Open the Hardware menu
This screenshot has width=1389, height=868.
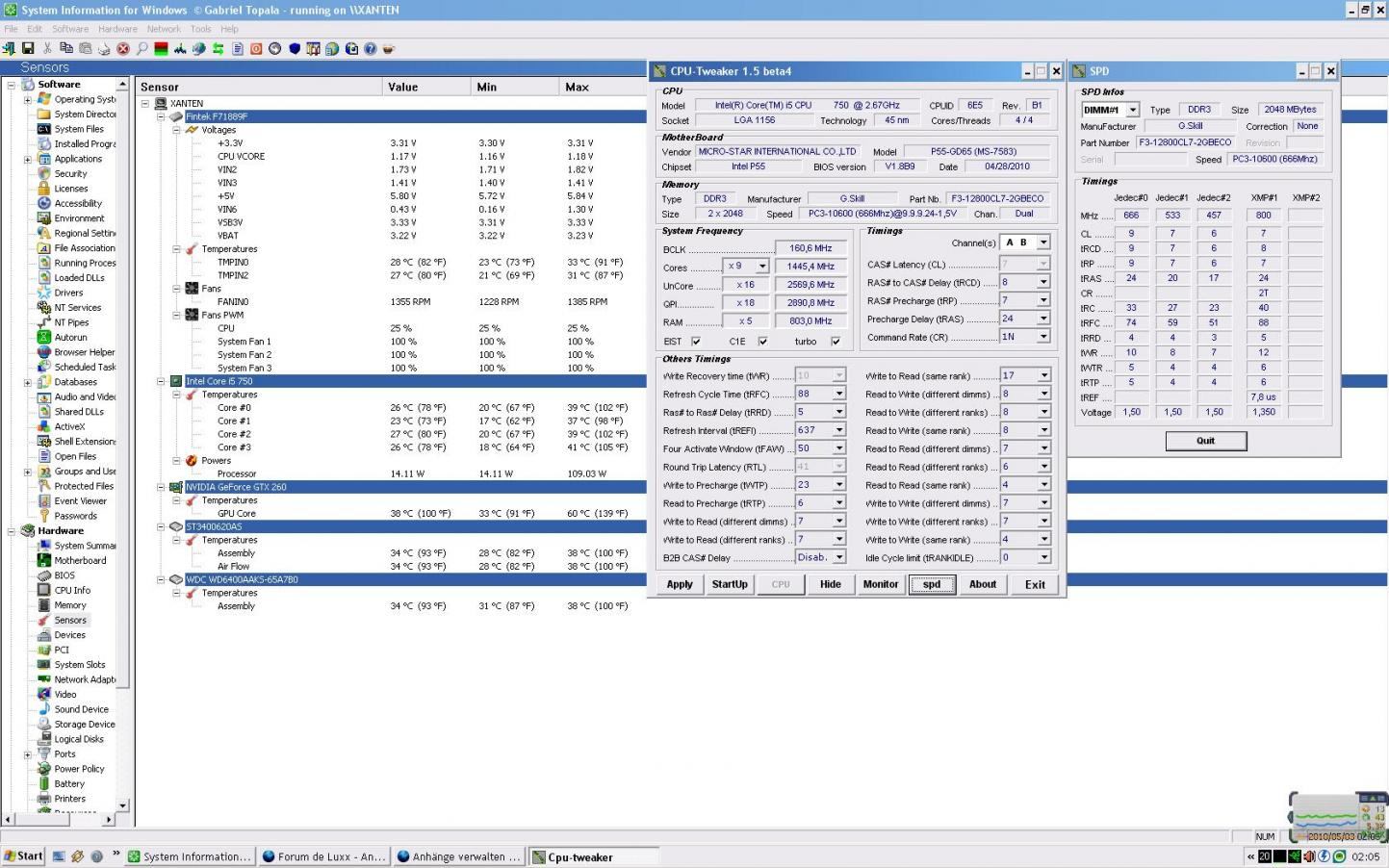click(x=117, y=29)
